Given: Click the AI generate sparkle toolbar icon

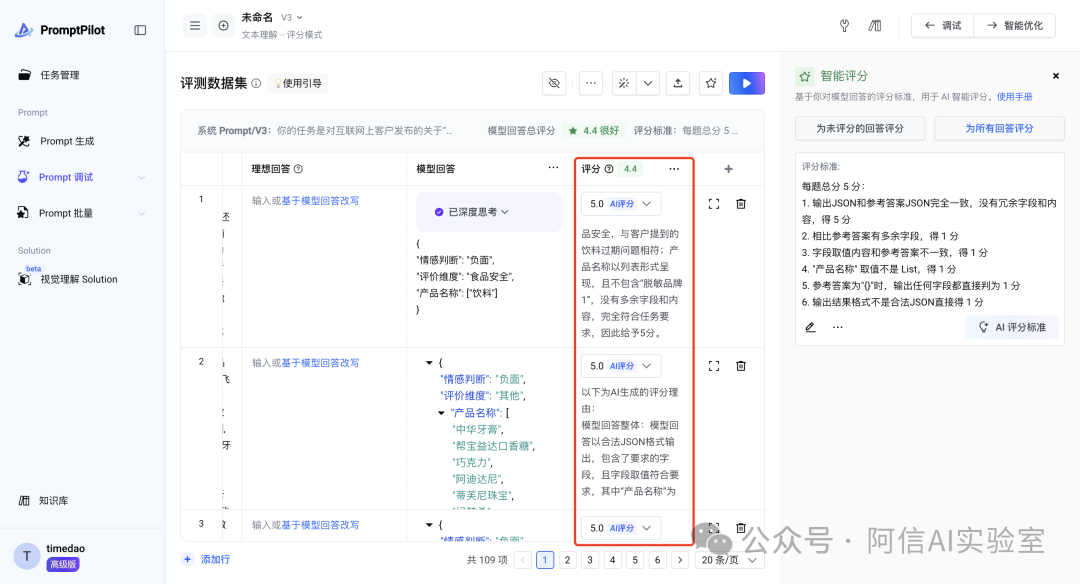Looking at the screenshot, I should tap(624, 83).
